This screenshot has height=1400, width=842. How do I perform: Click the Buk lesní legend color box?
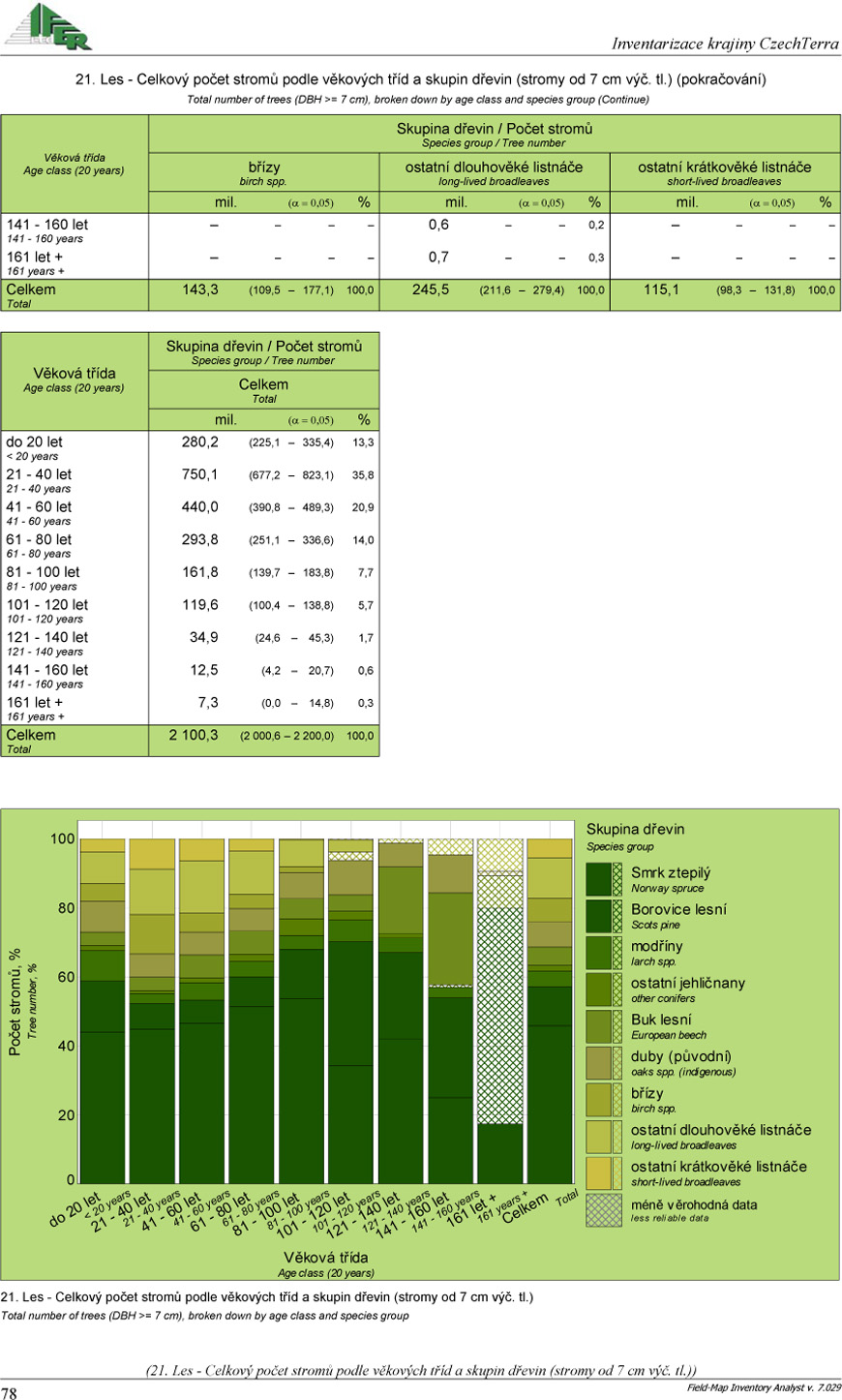pyautogui.click(x=604, y=1026)
